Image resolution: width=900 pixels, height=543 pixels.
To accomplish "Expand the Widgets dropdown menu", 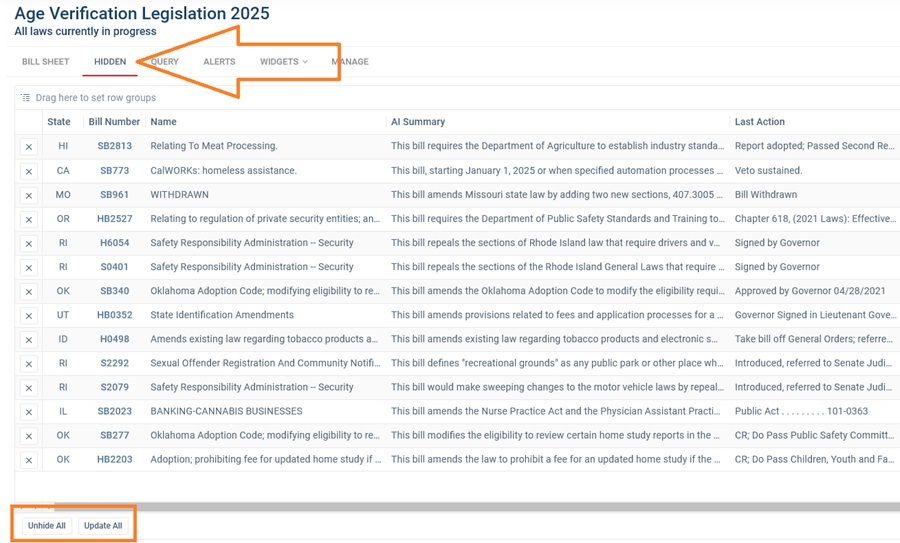I will (x=283, y=62).
